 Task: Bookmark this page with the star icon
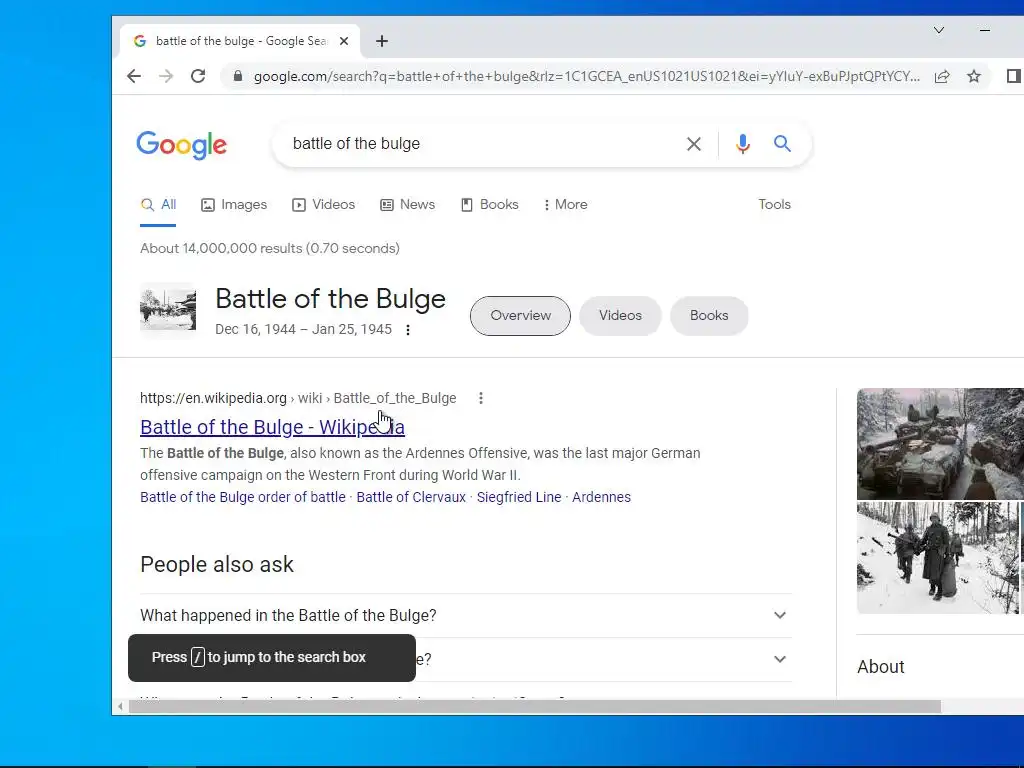[x=974, y=76]
